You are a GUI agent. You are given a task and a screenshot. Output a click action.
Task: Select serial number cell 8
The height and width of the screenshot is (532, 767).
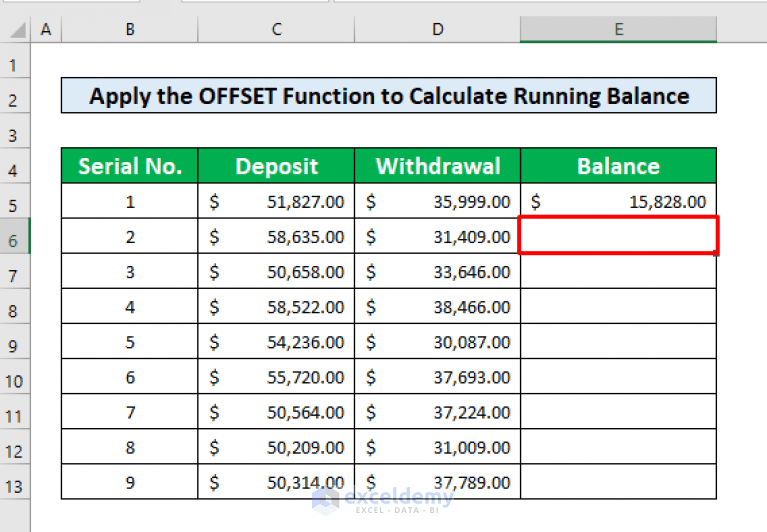click(130, 446)
